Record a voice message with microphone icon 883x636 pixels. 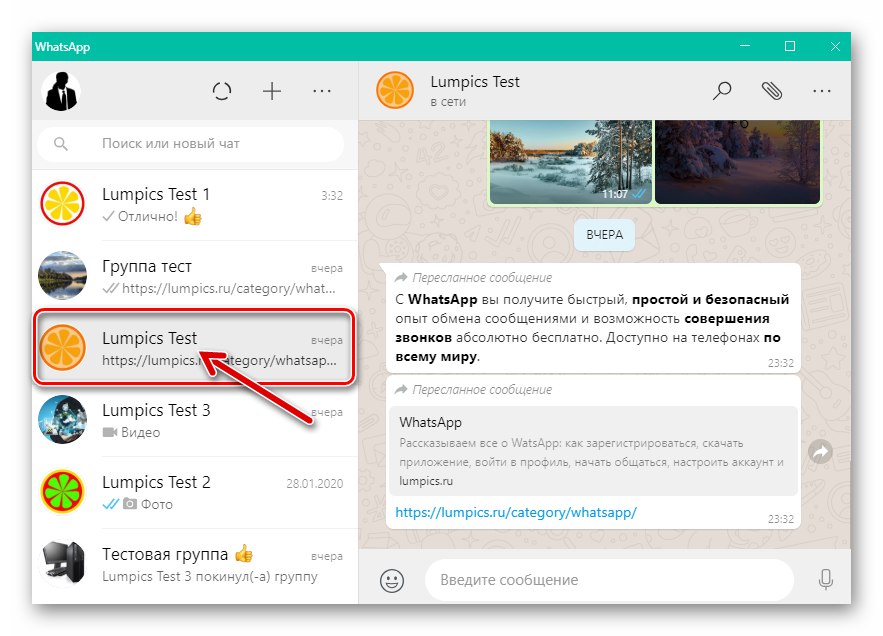coord(826,580)
